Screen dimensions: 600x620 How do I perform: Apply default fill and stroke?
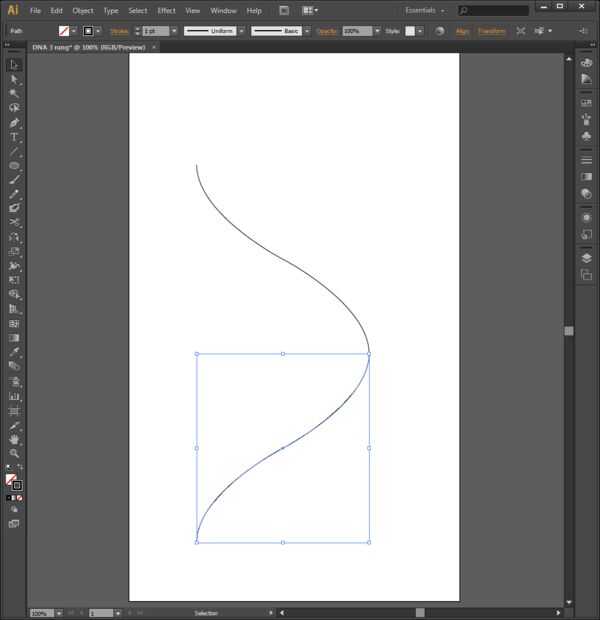tap(8, 467)
